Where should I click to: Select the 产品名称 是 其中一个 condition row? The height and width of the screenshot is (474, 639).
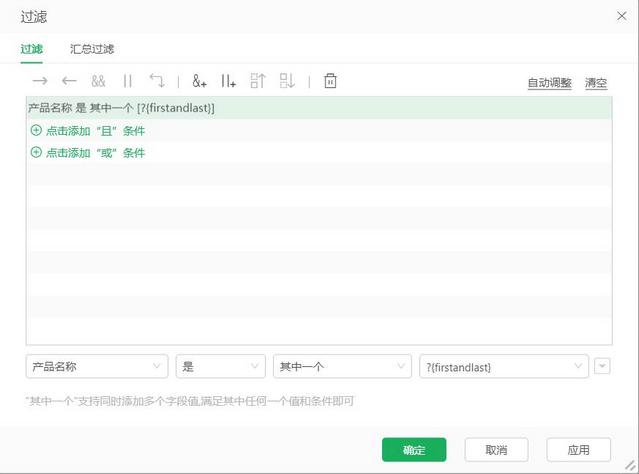coord(319,108)
